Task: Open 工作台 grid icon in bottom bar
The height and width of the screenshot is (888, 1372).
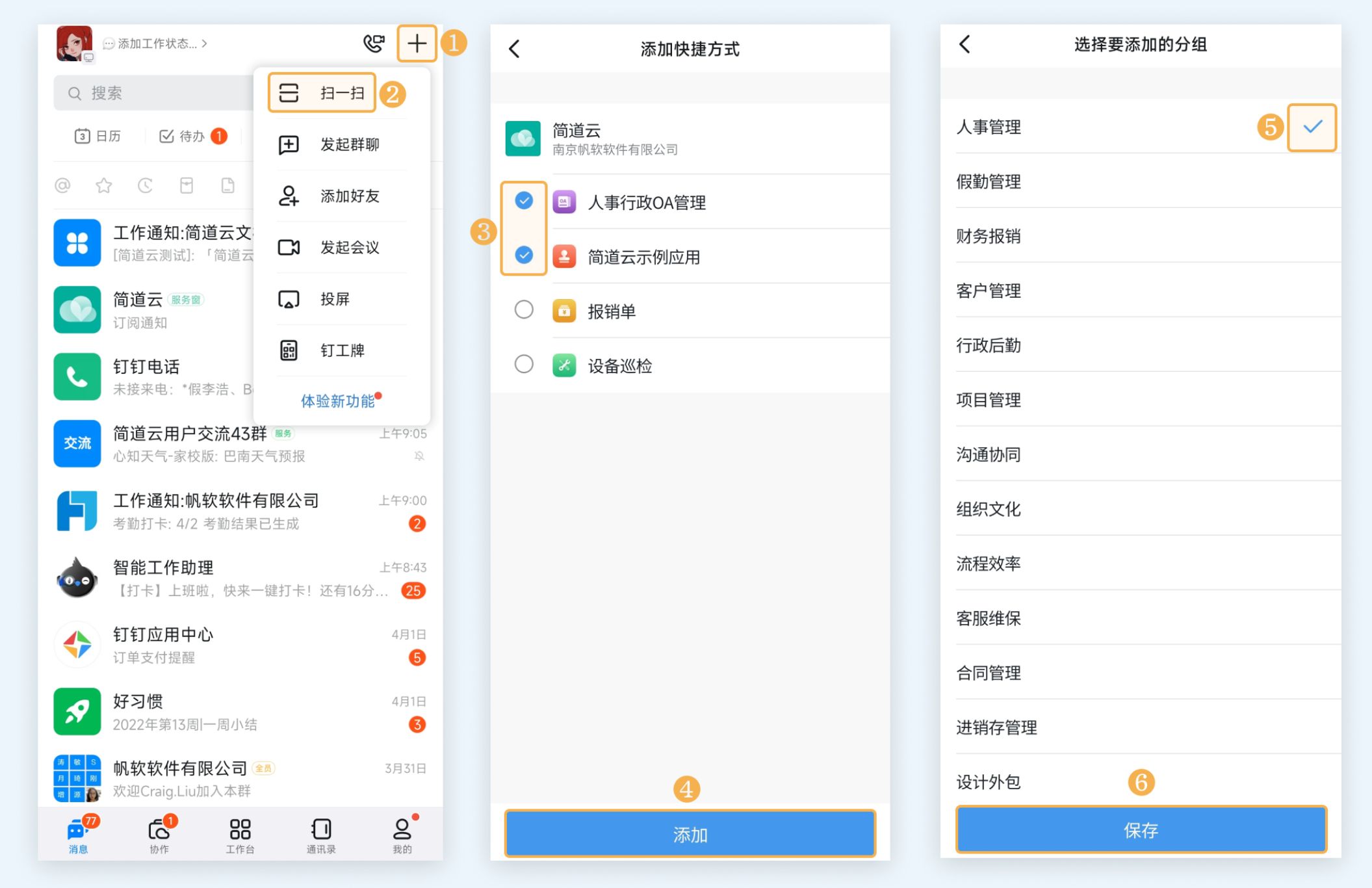Action: coord(240,835)
